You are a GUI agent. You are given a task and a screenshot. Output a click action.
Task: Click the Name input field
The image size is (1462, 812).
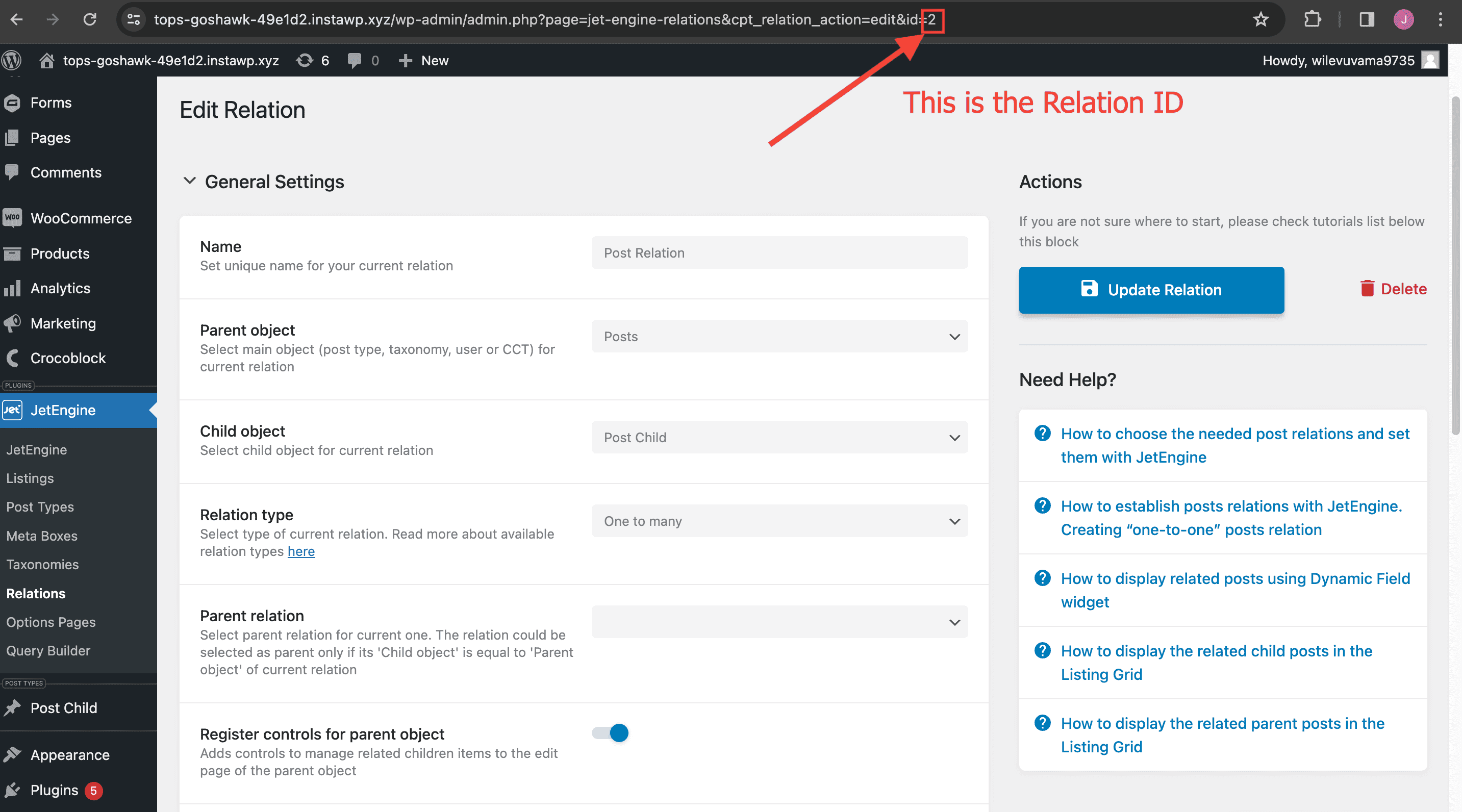[779, 252]
